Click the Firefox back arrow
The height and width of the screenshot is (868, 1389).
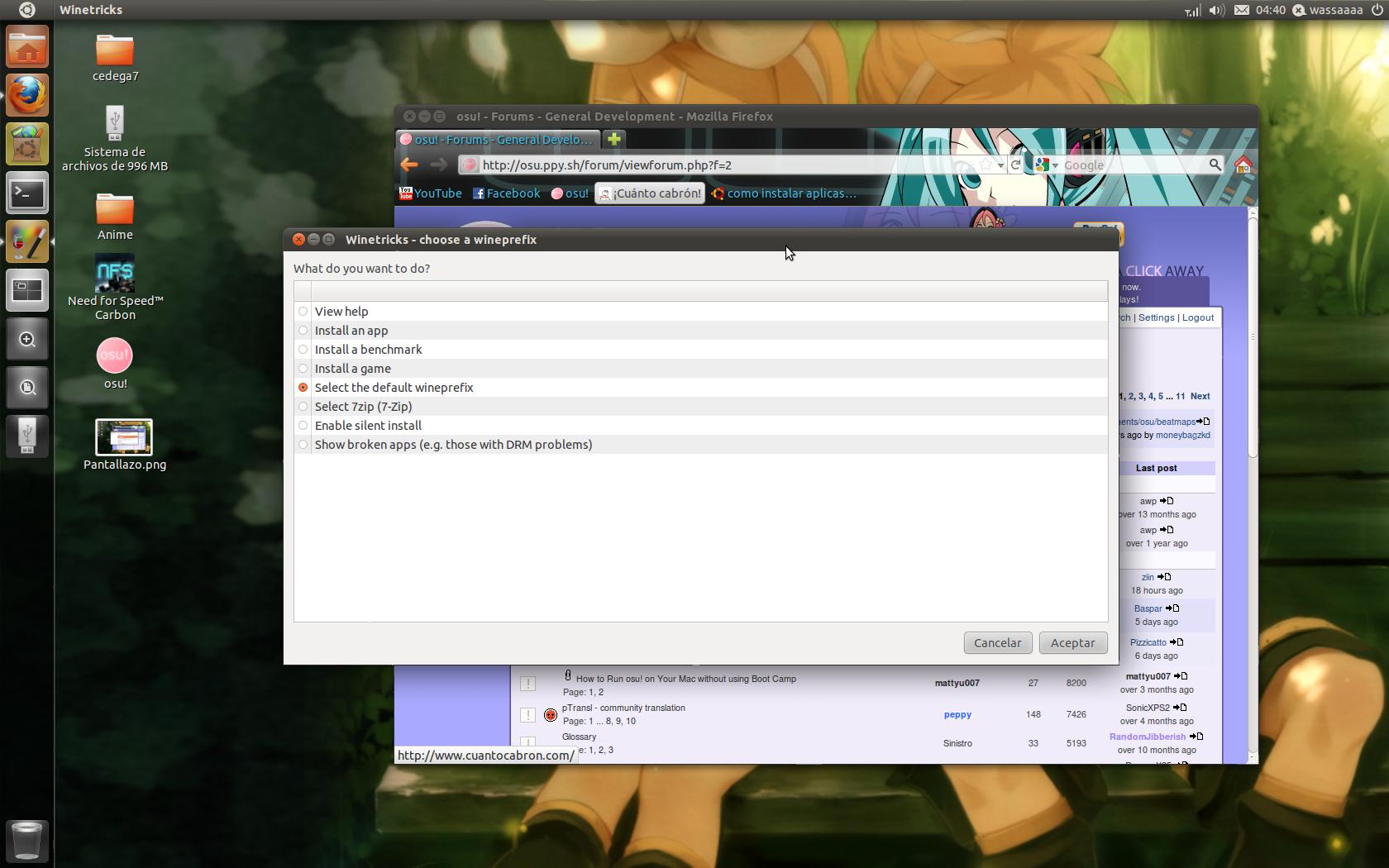[409, 165]
